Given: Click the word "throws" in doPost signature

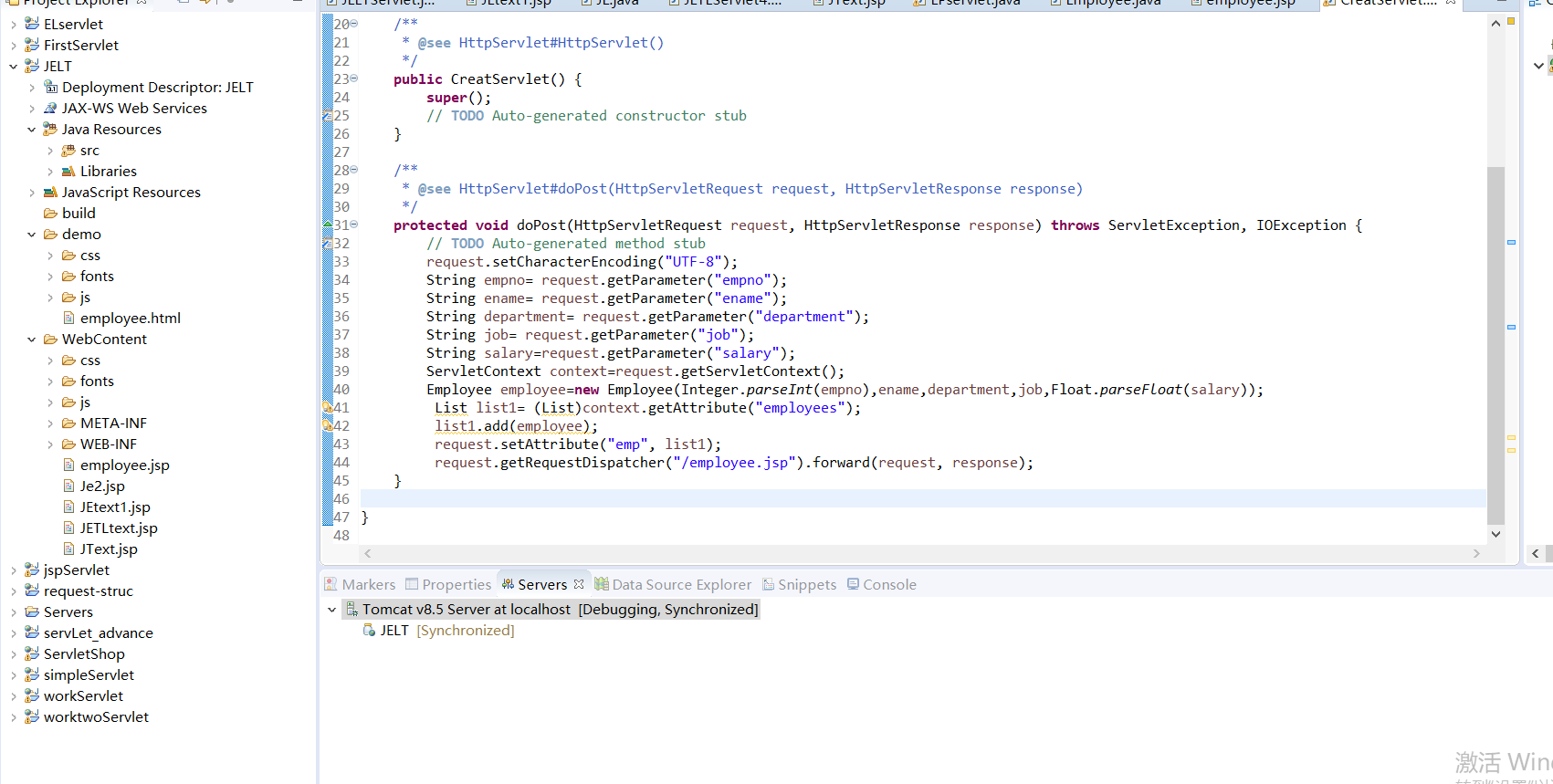Looking at the screenshot, I should pyautogui.click(x=1075, y=225).
